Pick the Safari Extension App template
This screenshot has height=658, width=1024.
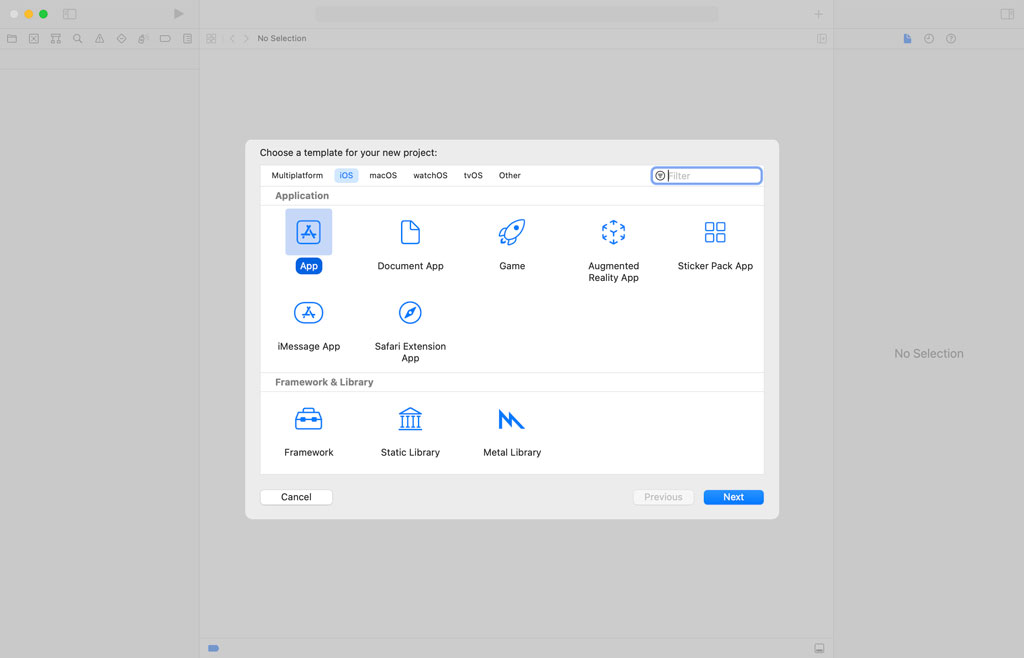point(410,313)
